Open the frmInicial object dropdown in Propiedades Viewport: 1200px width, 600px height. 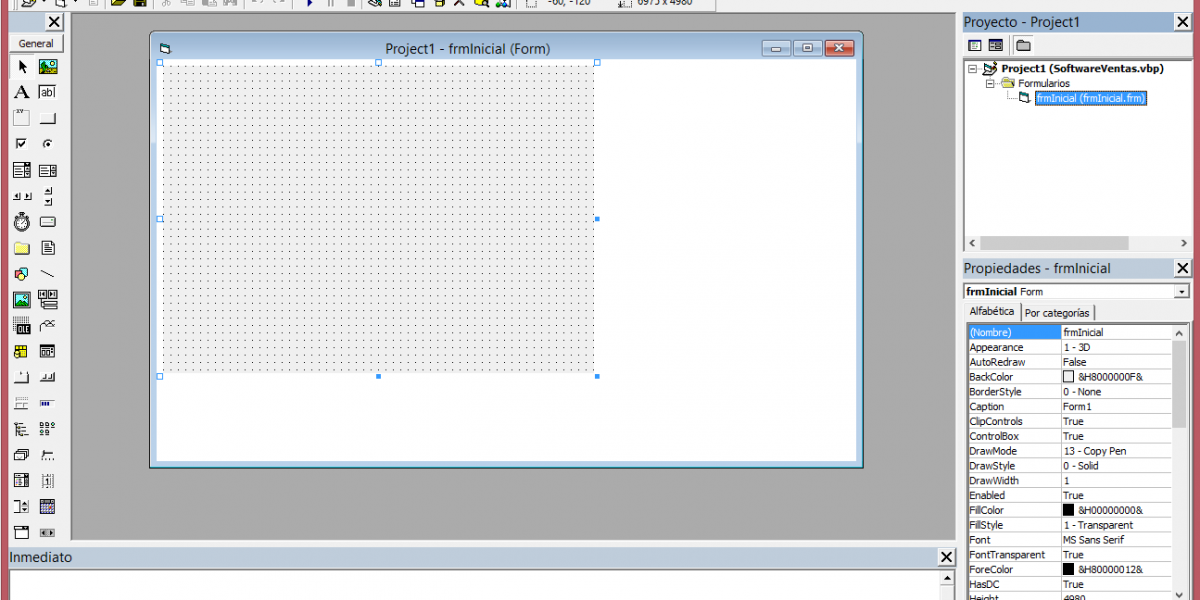coord(1182,292)
